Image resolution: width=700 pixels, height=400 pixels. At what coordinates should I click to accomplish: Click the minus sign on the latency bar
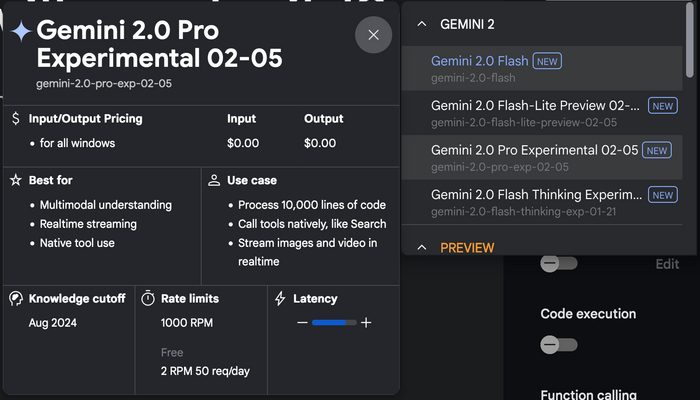302,323
